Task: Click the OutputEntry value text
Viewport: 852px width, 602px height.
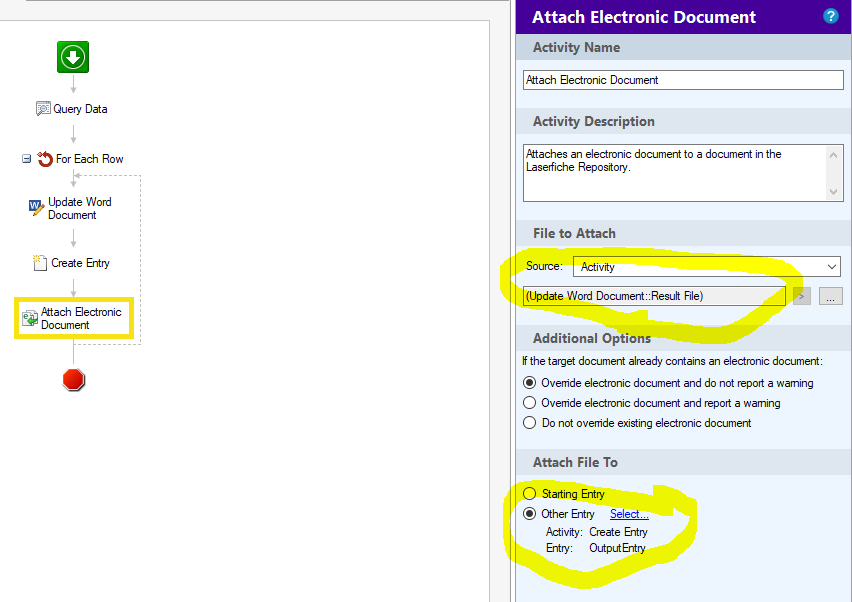Action: click(x=617, y=548)
